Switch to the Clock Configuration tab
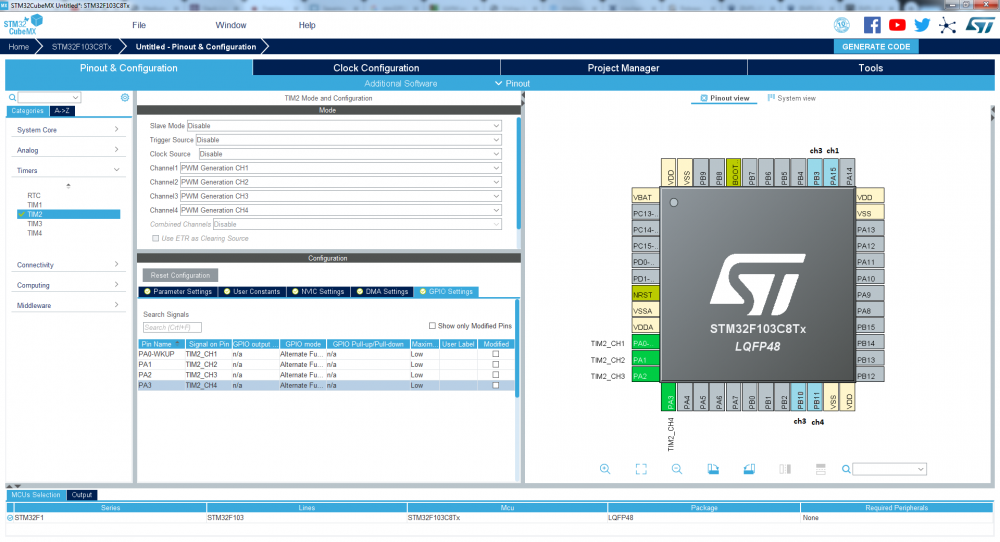The image size is (1000, 542). point(376,68)
